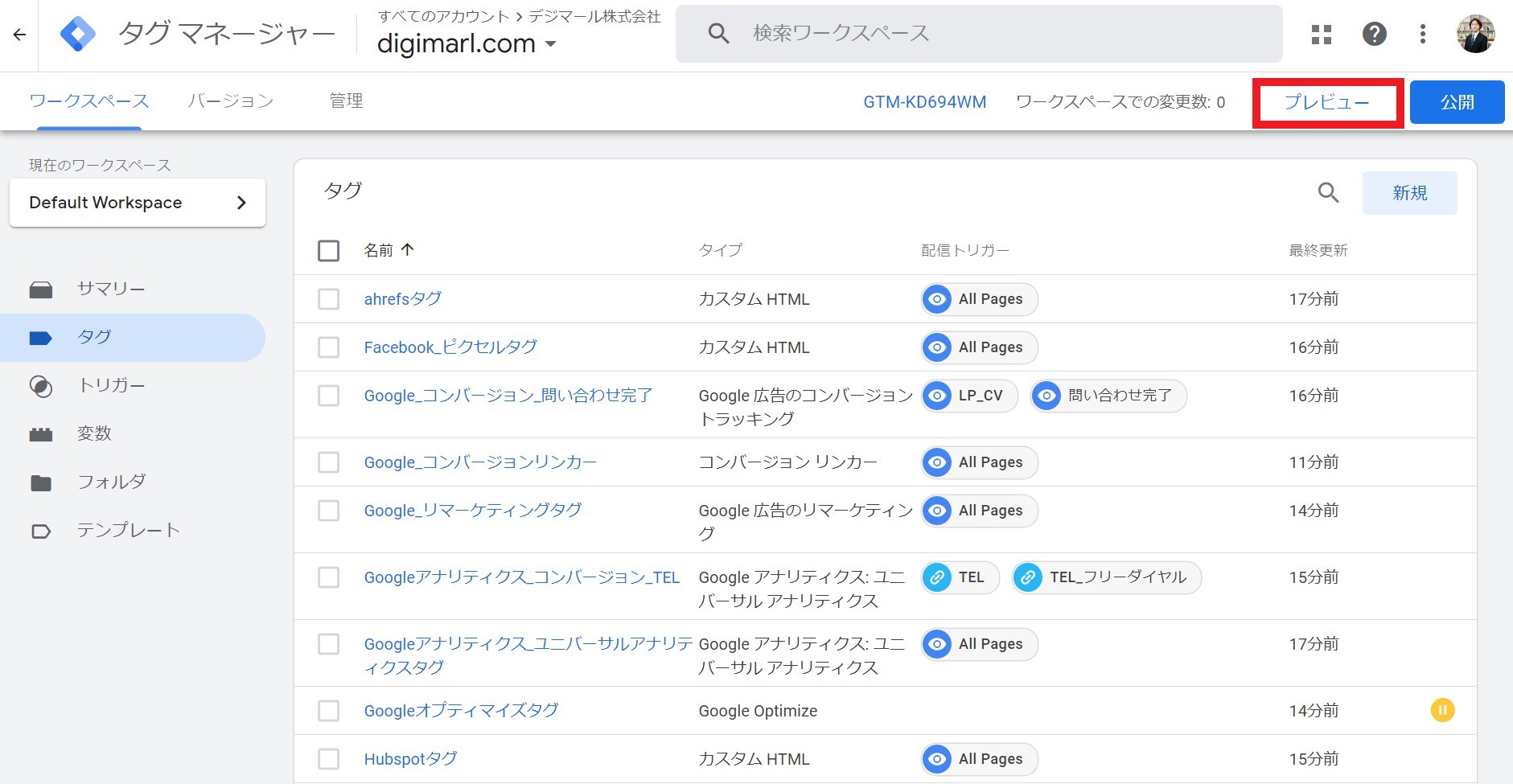
Task: Click the TEL trigger chip
Action: click(x=960, y=577)
